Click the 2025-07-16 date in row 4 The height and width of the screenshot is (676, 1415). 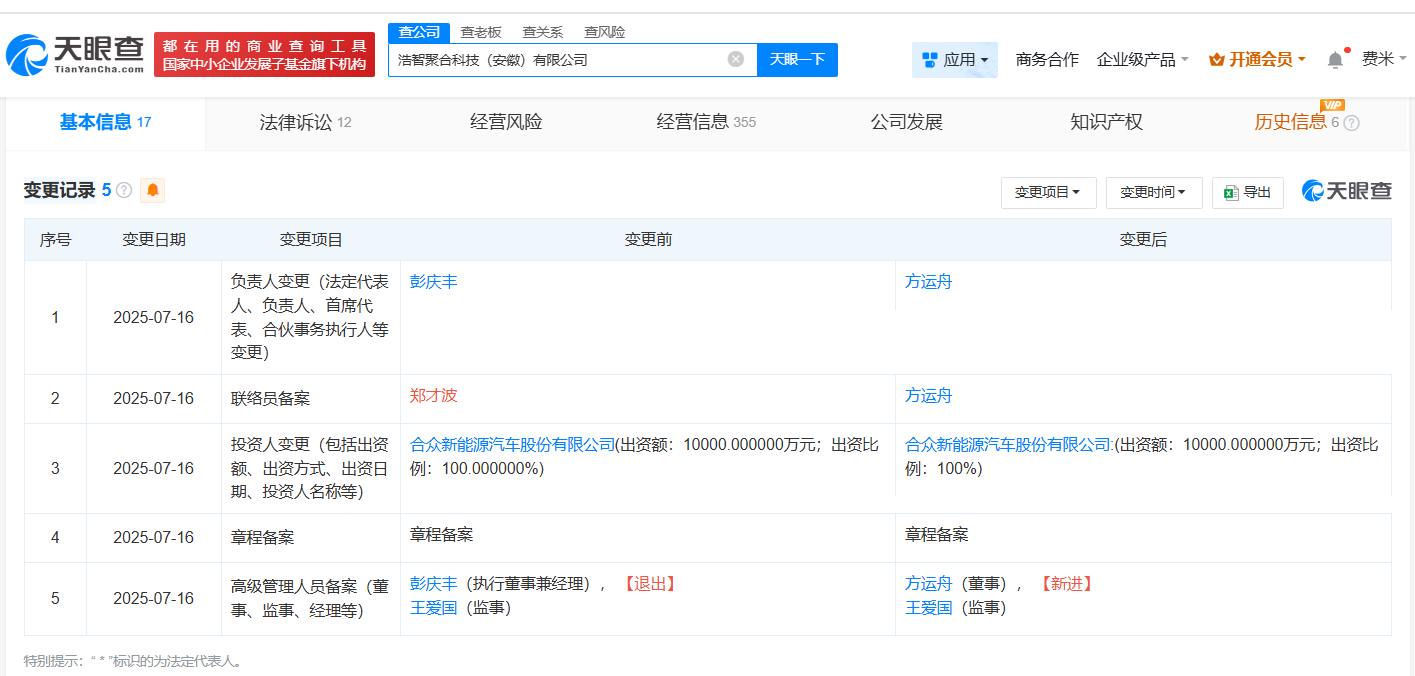(154, 538)
